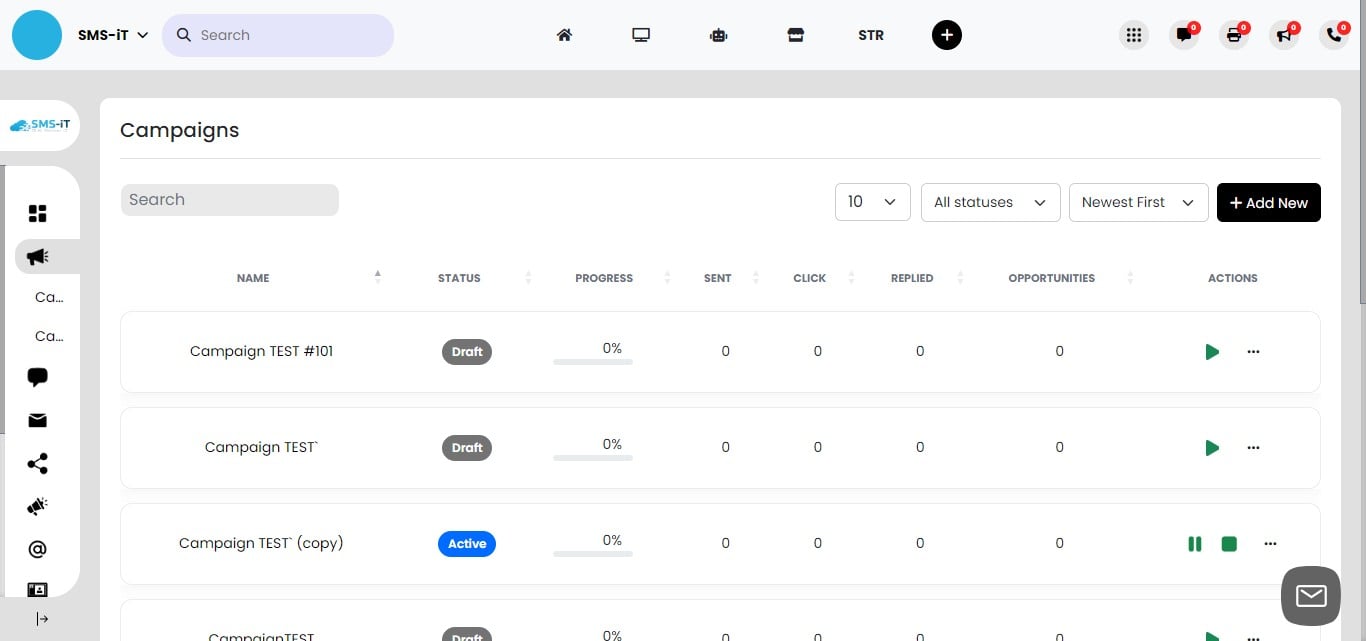This screenshot has width=1366, height=641.
Task: Open the robot AI assistant icon
Action: pos(718,35)
